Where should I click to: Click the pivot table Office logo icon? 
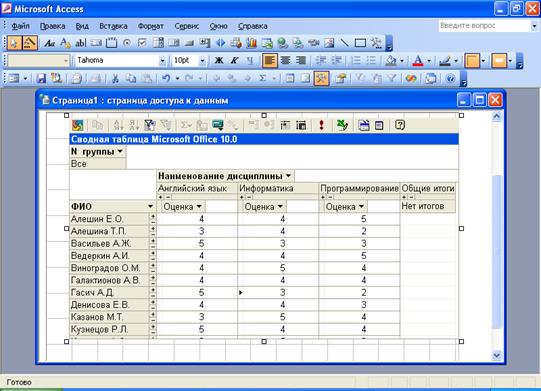tap(78, 125)
